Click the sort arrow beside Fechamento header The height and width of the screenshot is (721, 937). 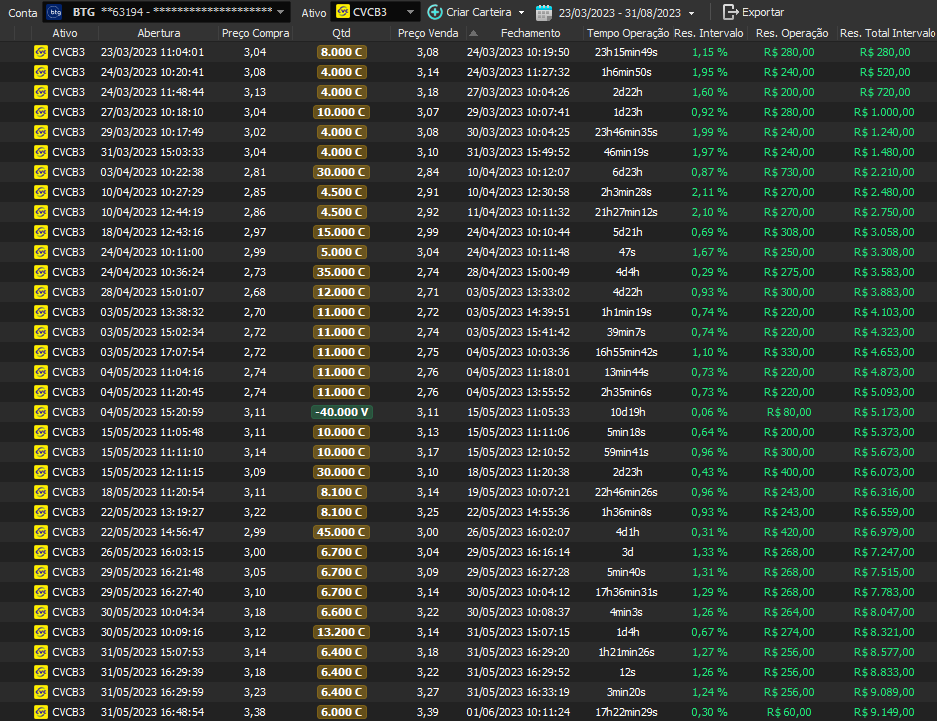(473, 33)
